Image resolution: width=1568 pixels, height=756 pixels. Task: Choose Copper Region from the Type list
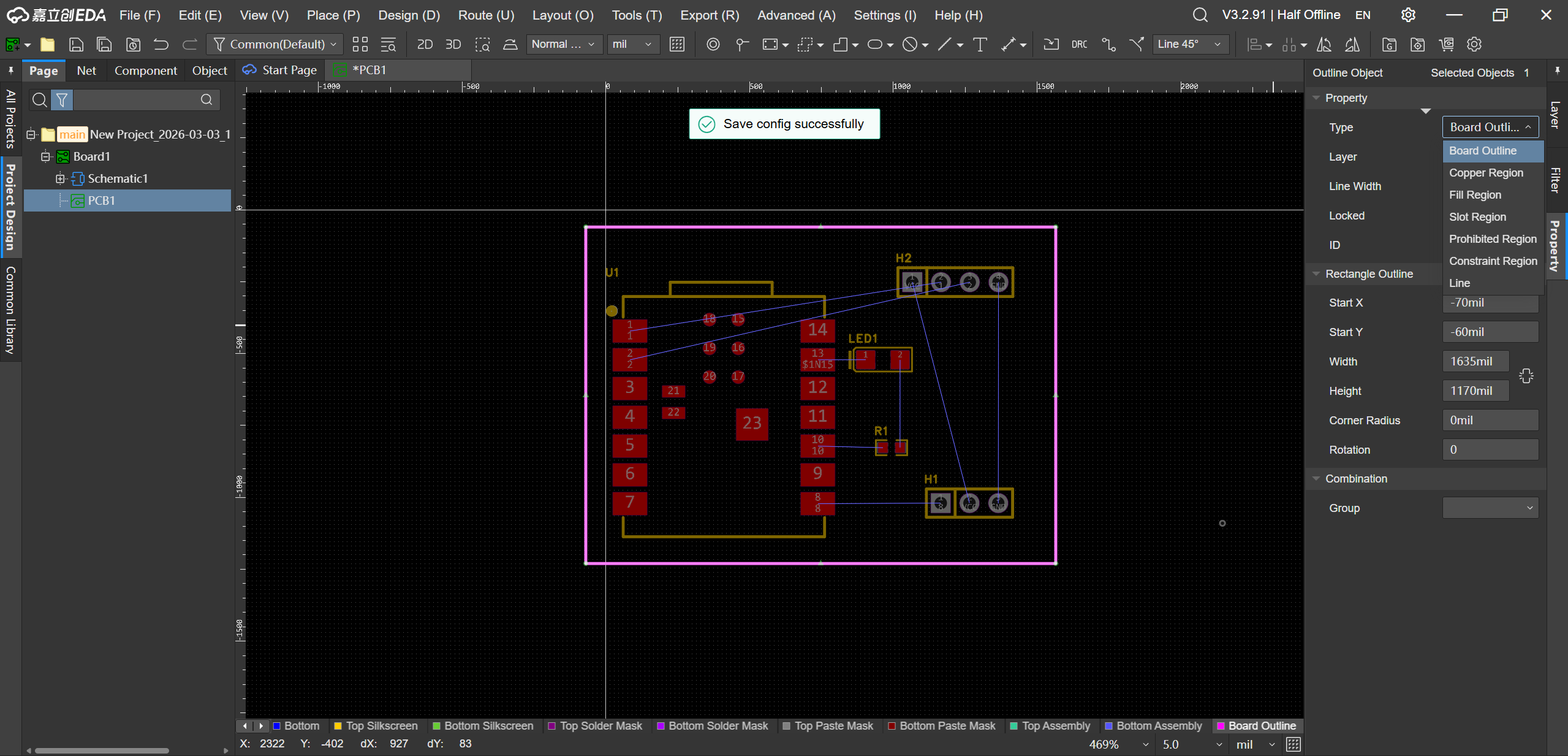(x=1485, y=173)
